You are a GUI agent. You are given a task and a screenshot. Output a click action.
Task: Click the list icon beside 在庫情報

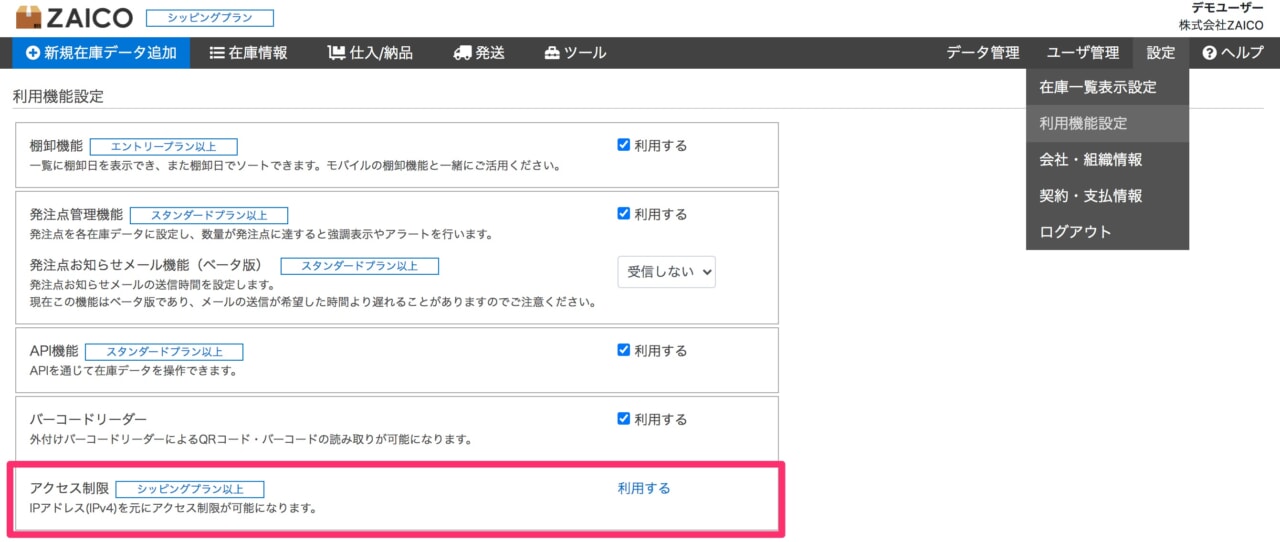217,53
